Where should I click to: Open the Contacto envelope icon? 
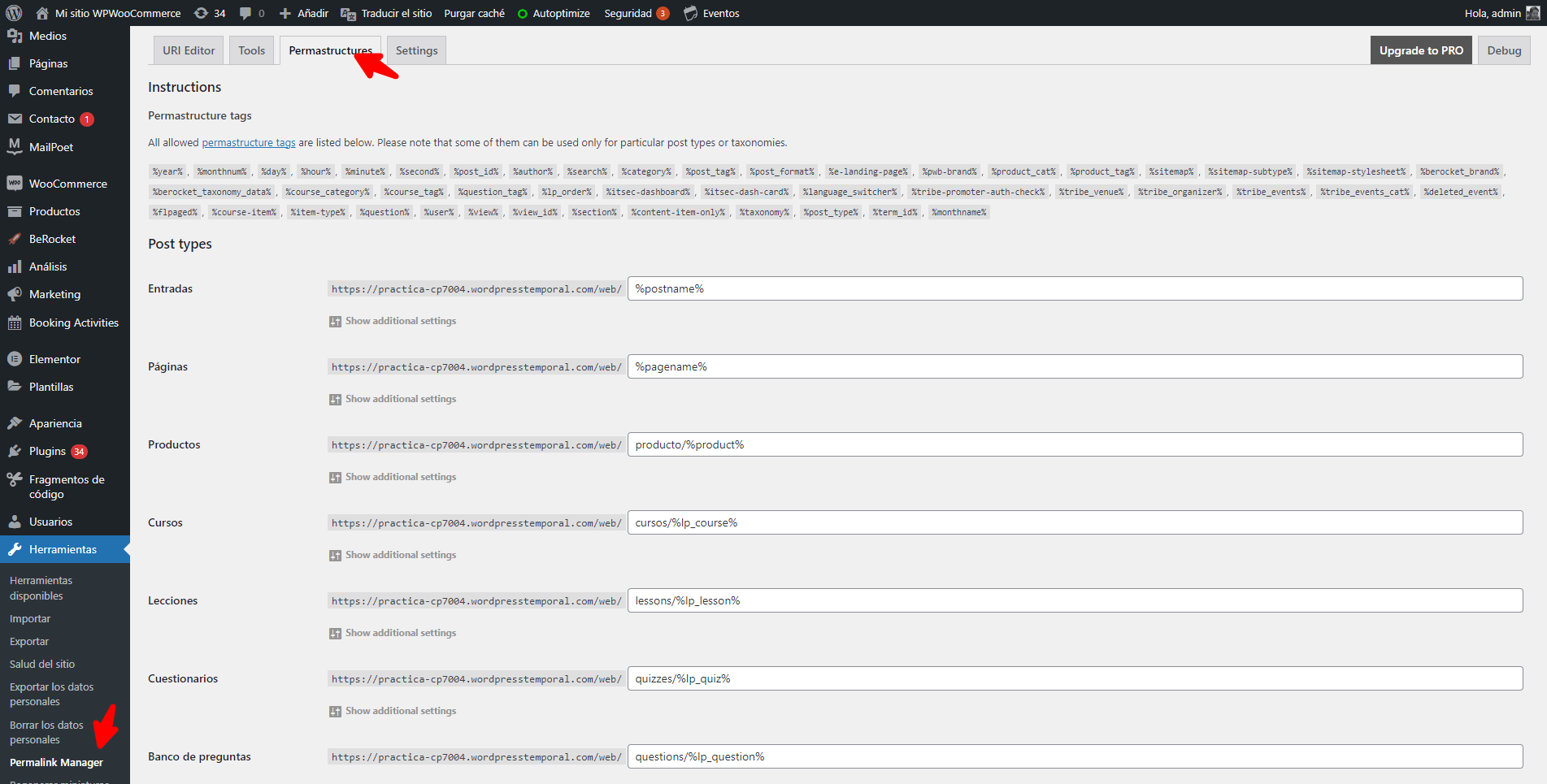click(x=15, y=119)
